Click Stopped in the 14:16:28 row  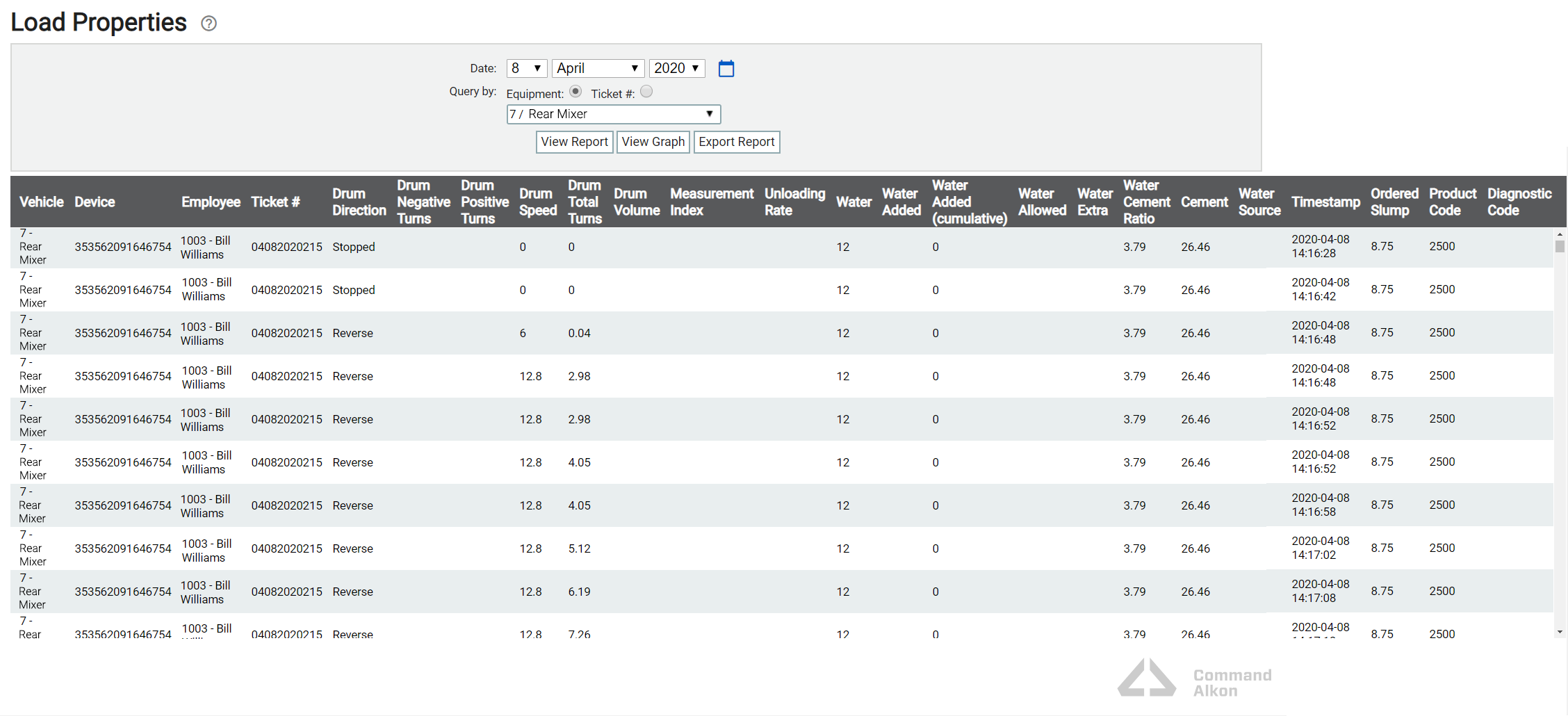pyautogui.click(x=354, y=247)
